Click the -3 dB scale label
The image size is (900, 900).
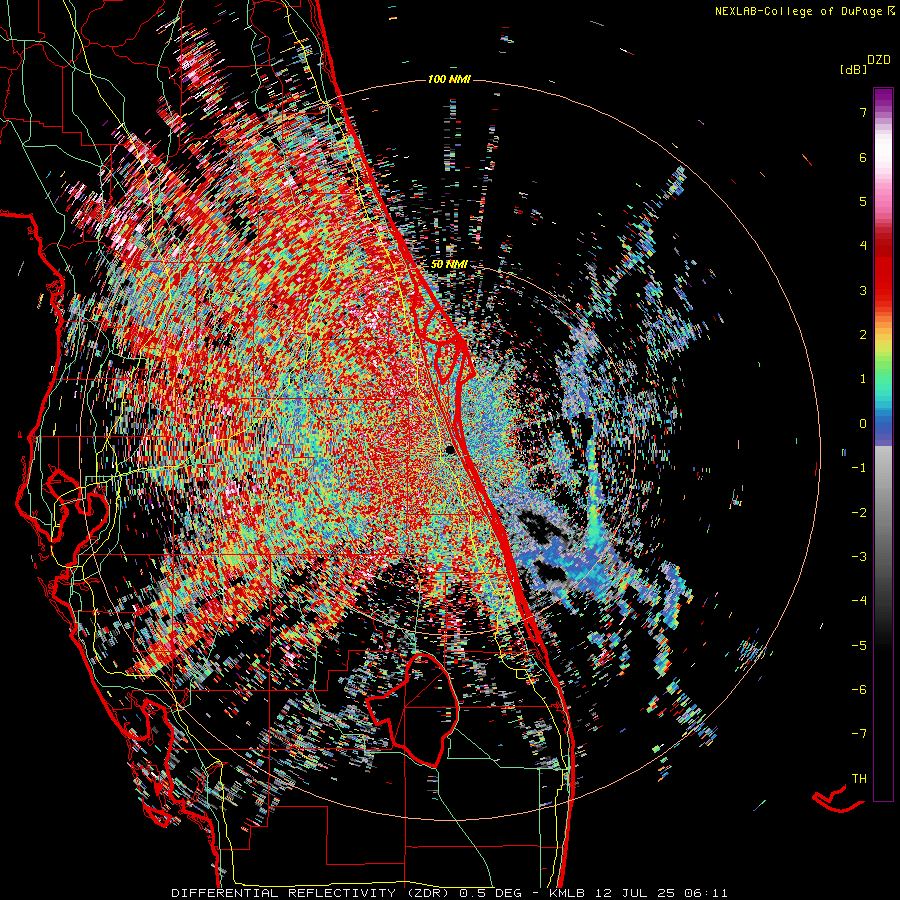click(859, 556)
